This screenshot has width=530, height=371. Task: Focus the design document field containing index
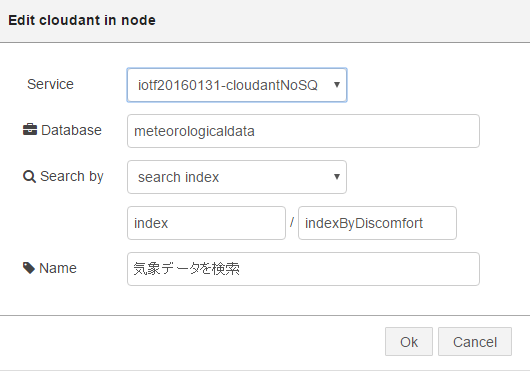tap(206, 223)
